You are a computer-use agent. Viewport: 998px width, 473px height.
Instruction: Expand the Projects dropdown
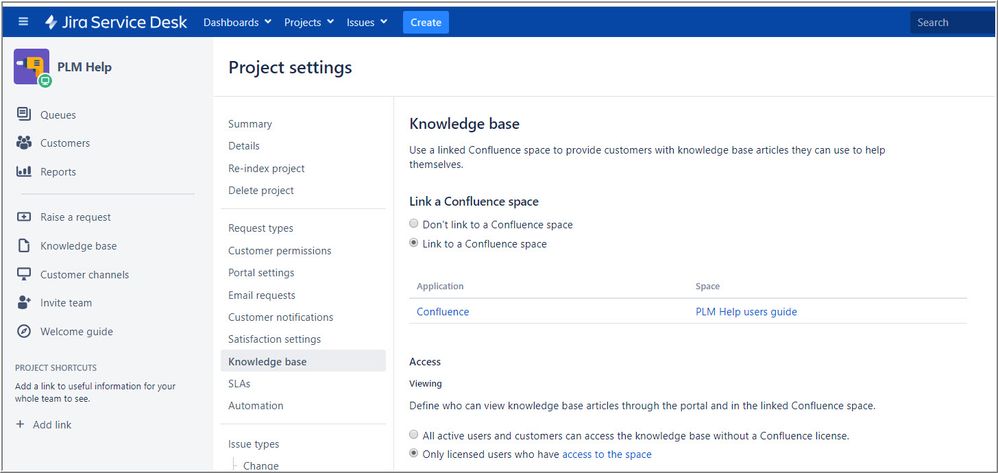[309, 22]
